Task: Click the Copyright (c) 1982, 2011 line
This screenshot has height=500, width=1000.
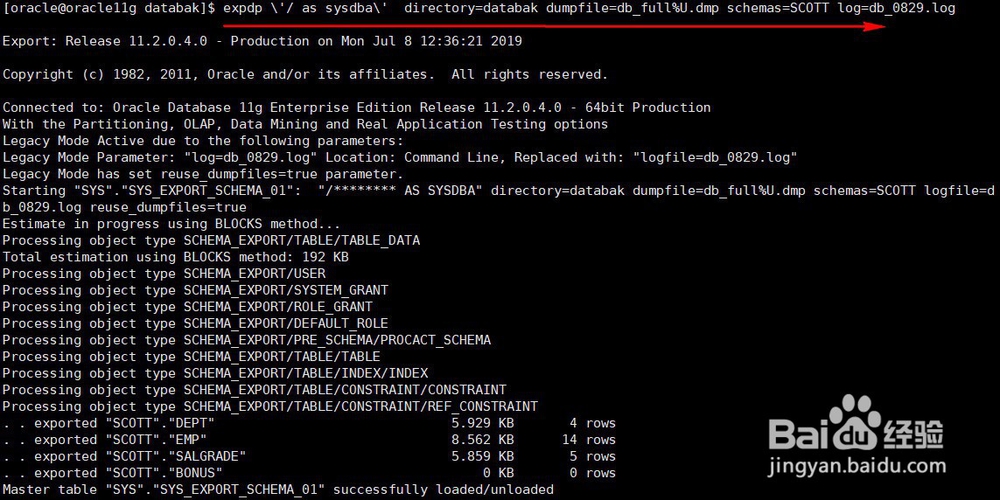Action: (x=305, y=75)
